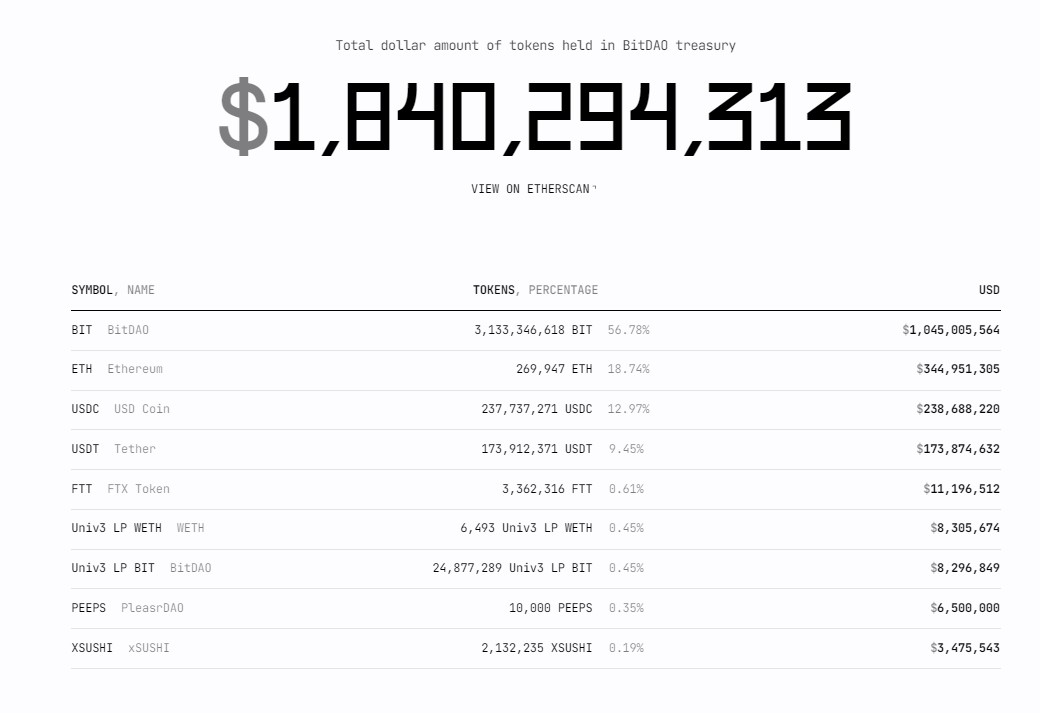
Task: Sort by SYMBOL column header
Action: click(x=92, y=290)
